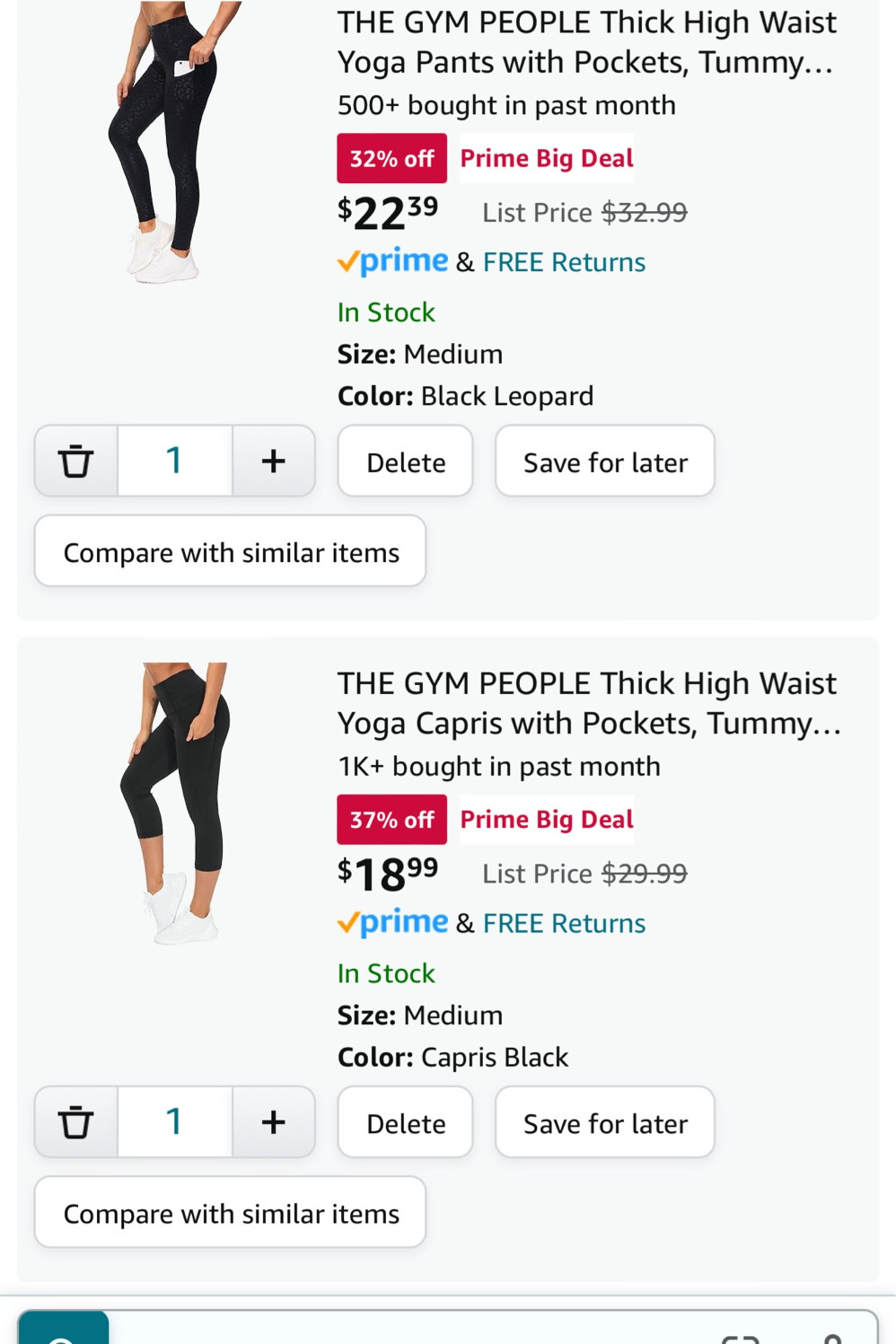Open the GYM PEOPLE Yoga Capris product title

point(588,703)
